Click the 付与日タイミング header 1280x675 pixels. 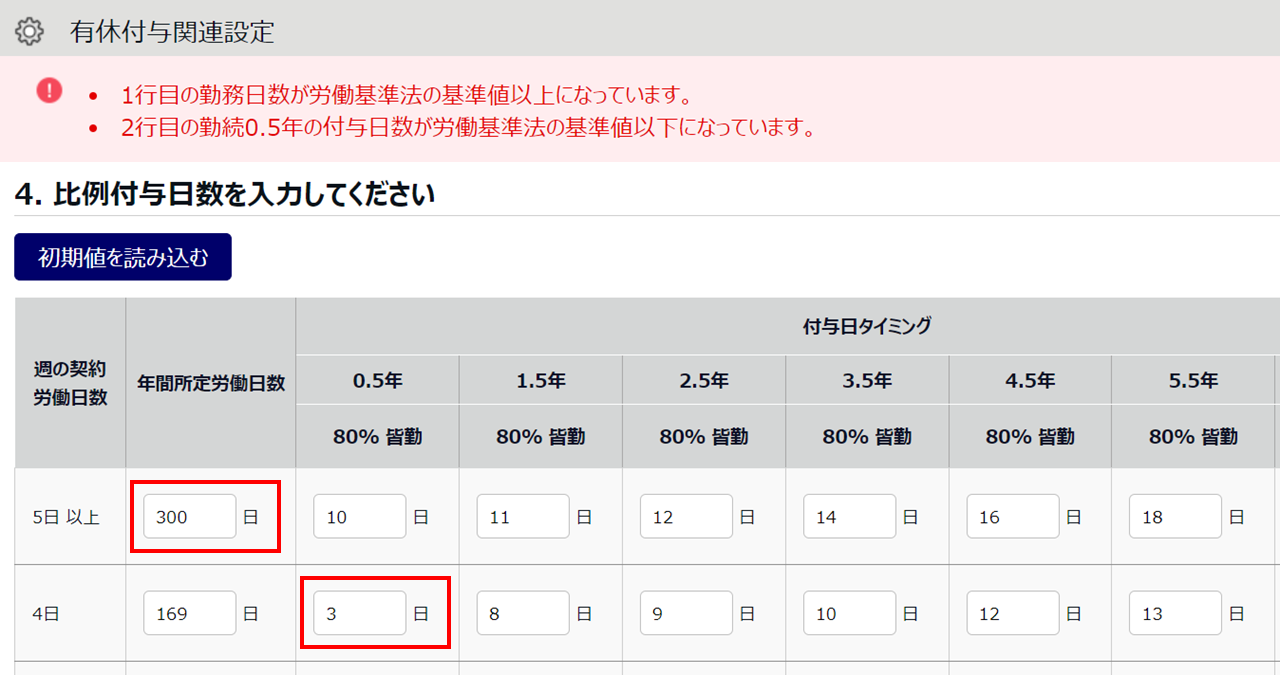[x=867, y=326]
